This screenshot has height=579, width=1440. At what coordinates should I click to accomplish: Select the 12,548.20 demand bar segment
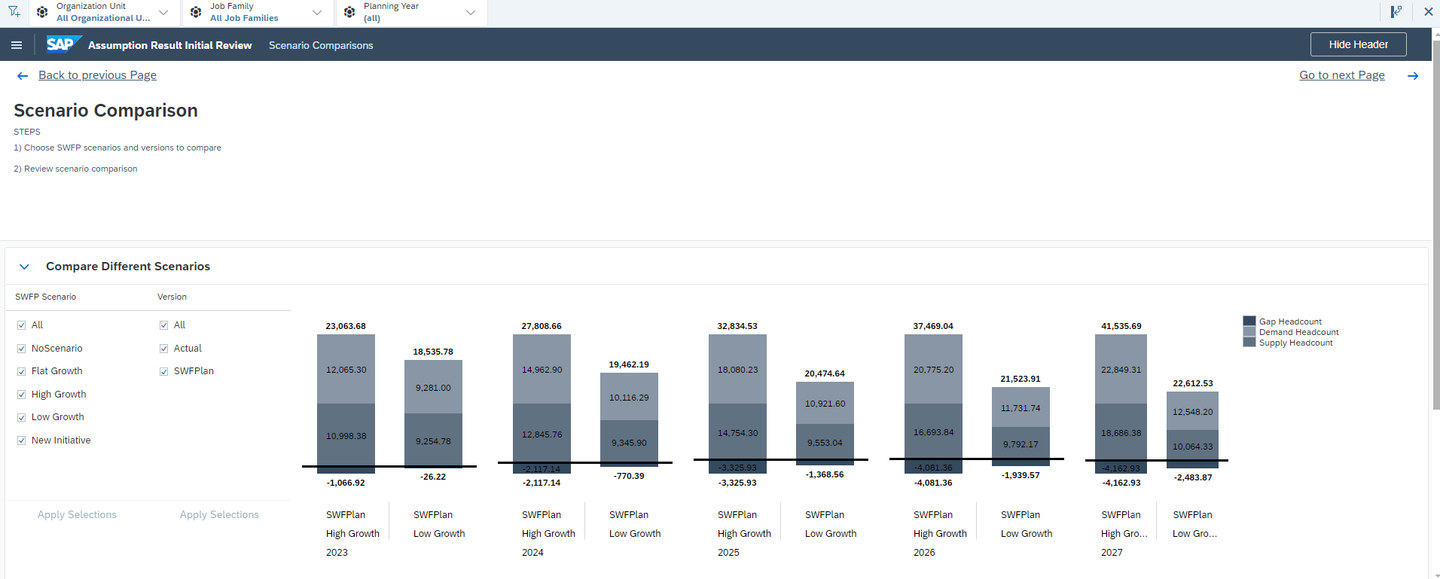pos(1192,411)
